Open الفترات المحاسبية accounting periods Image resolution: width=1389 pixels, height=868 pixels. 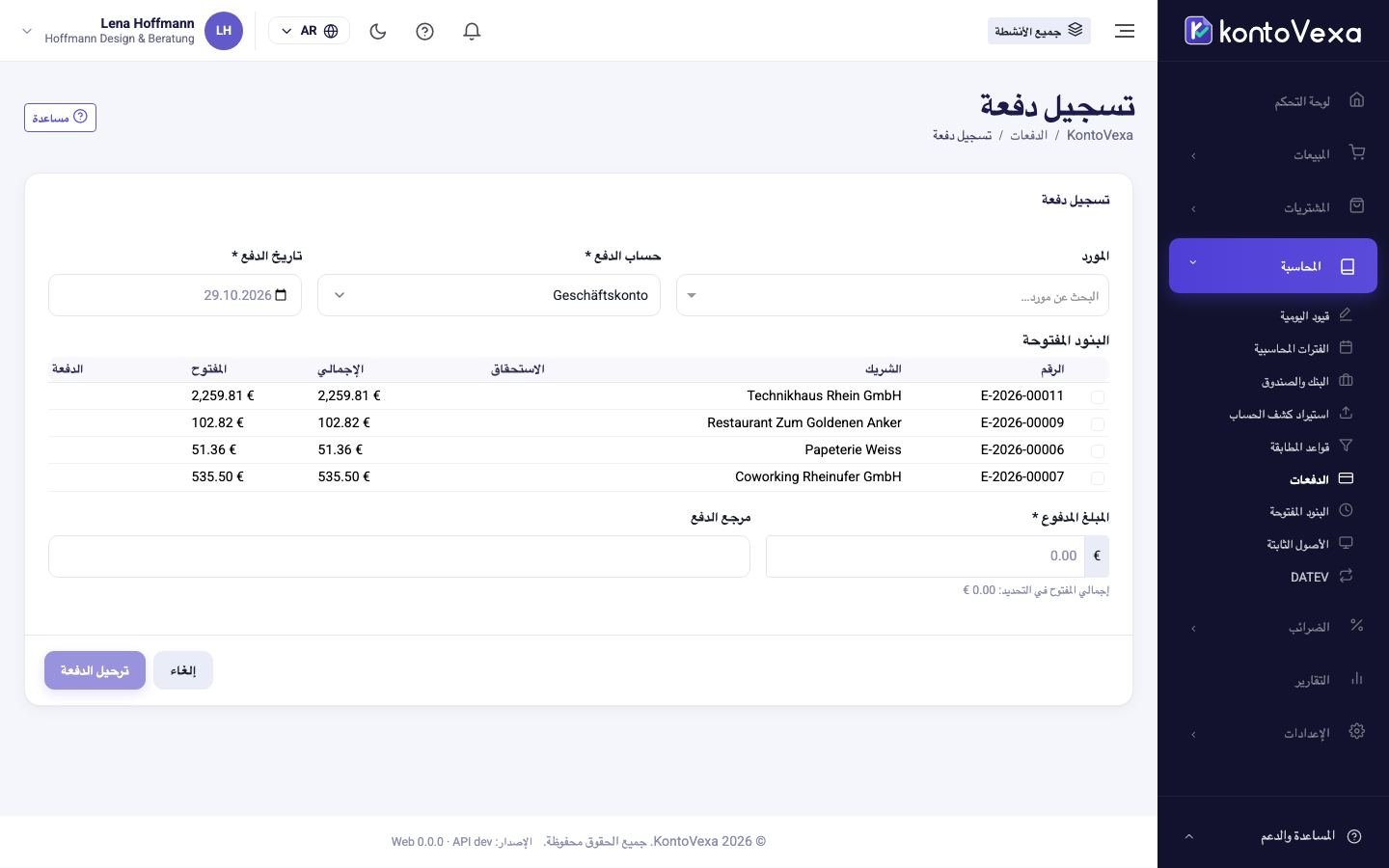tap(1292, 348)
